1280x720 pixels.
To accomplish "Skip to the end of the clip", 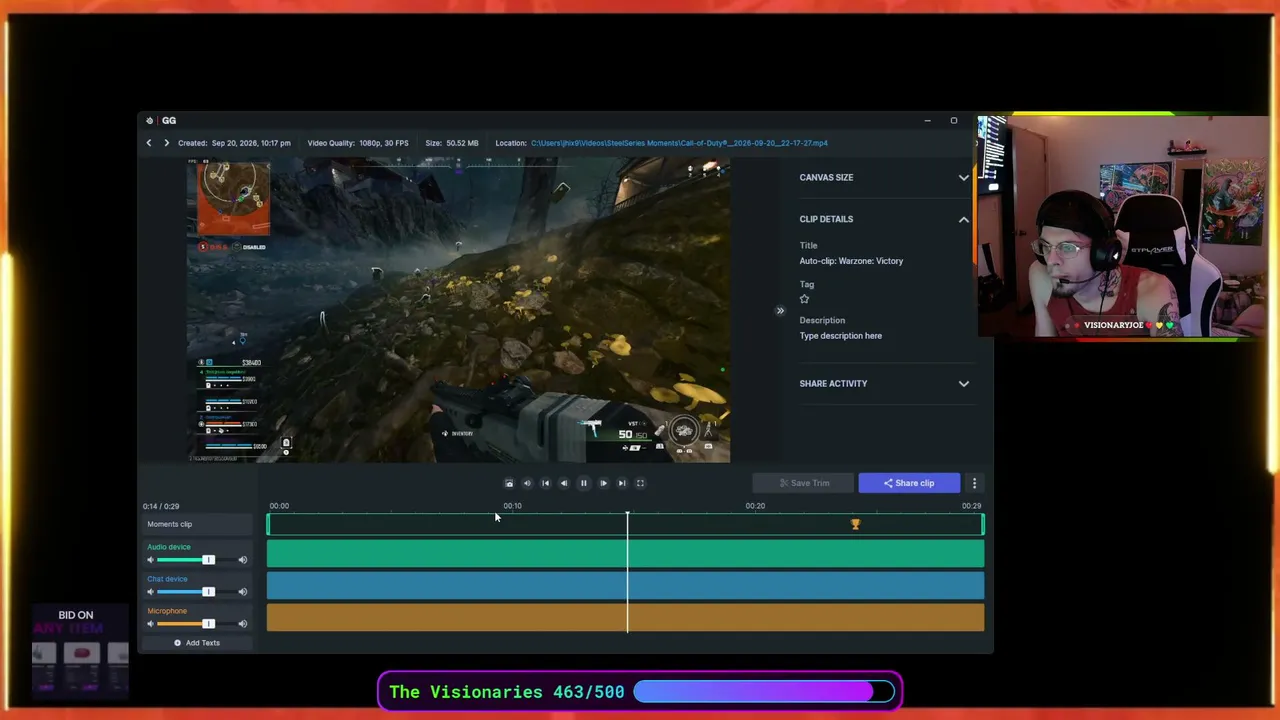I will [x=622, y=483].
